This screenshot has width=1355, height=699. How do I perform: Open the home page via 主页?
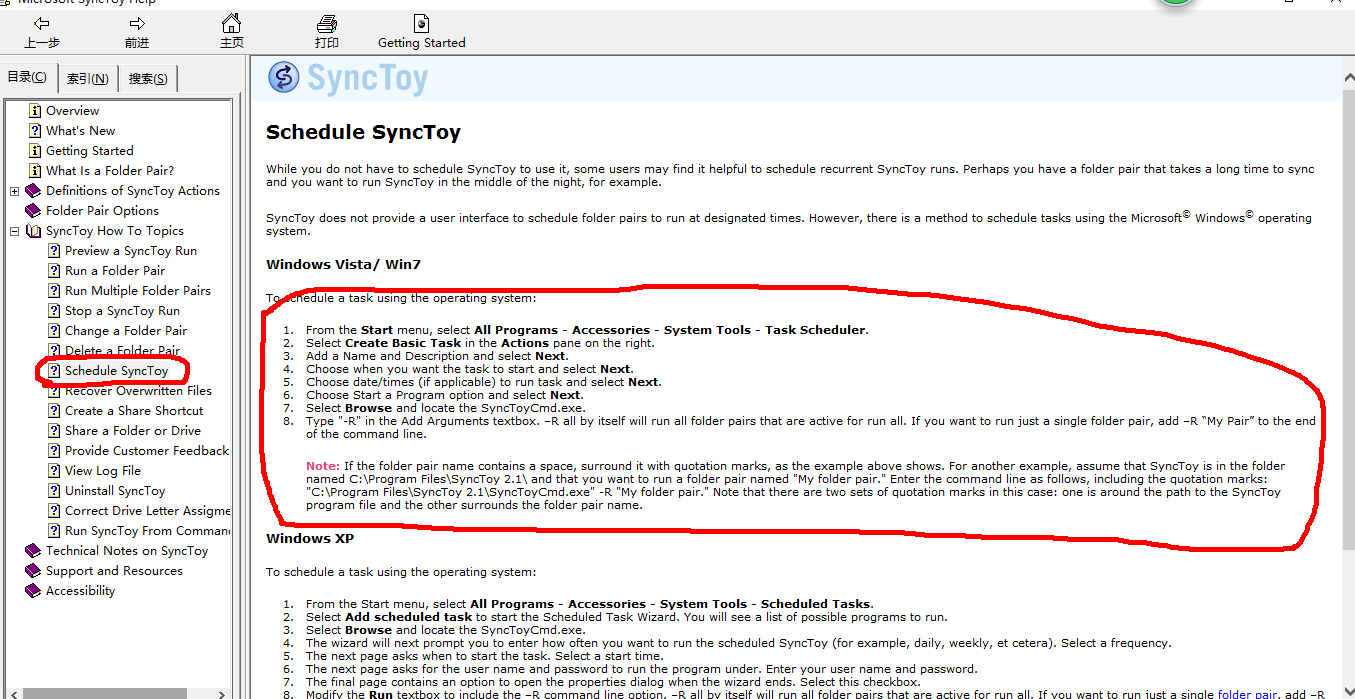pos(232,32)
